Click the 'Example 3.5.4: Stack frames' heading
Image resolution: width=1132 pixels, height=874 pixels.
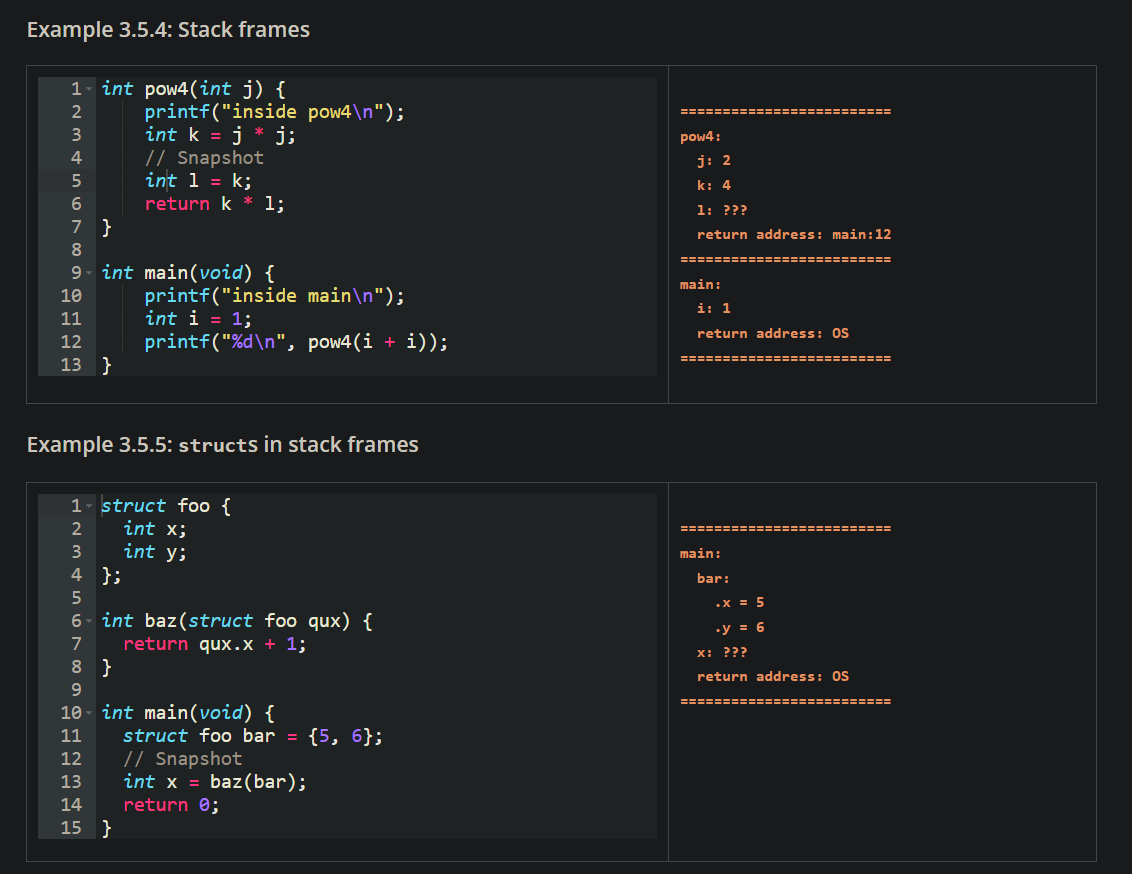coord(168,30)
